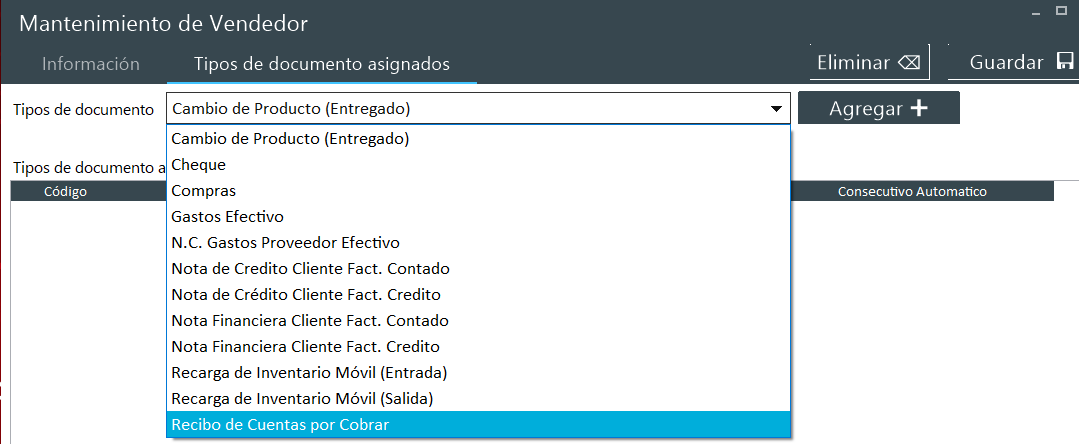
Task: Open Tipos de documento asignados tab
Action: click(x=322, y=64)
